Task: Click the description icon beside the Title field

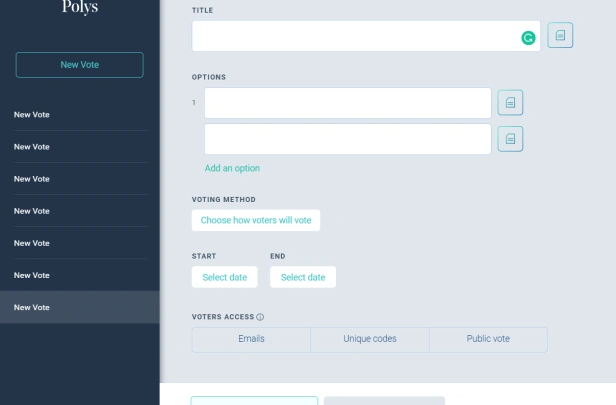Action: point(560,35)
